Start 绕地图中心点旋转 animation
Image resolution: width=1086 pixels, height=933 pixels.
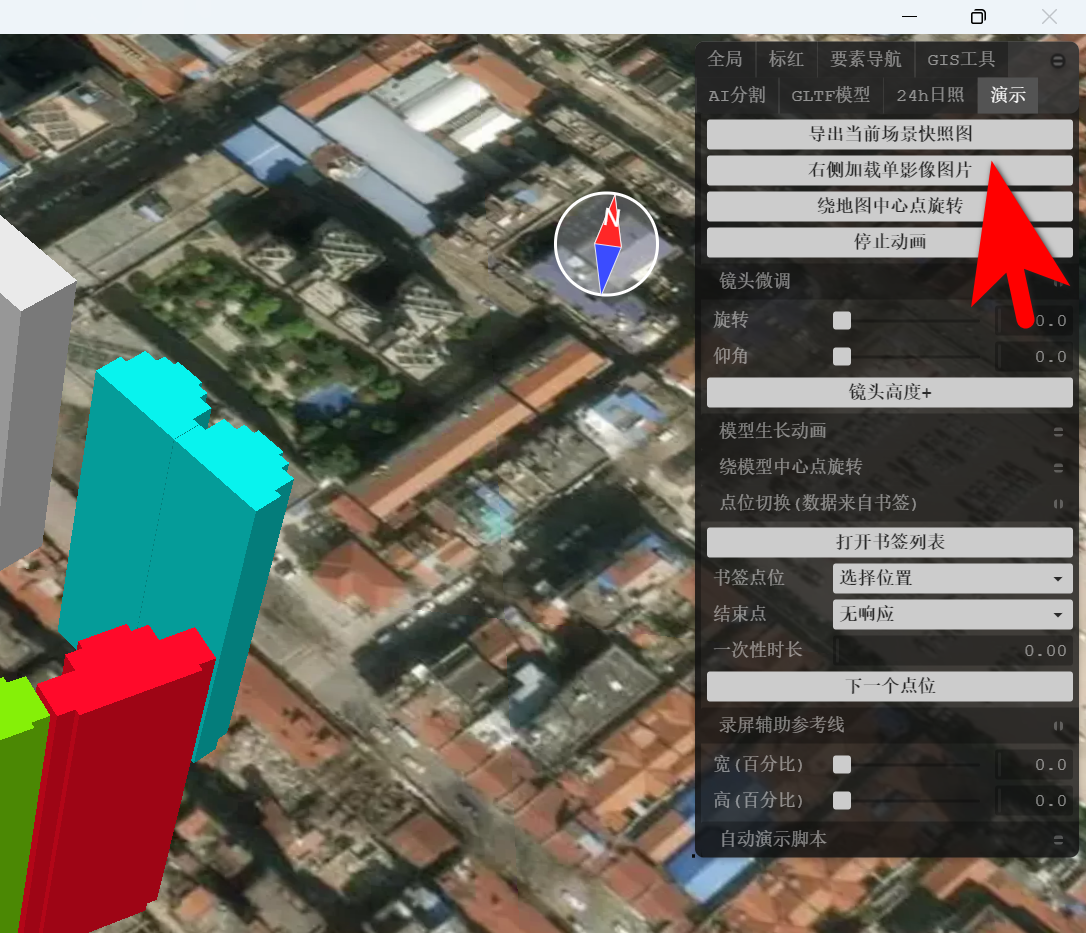[x=889, y=206]
